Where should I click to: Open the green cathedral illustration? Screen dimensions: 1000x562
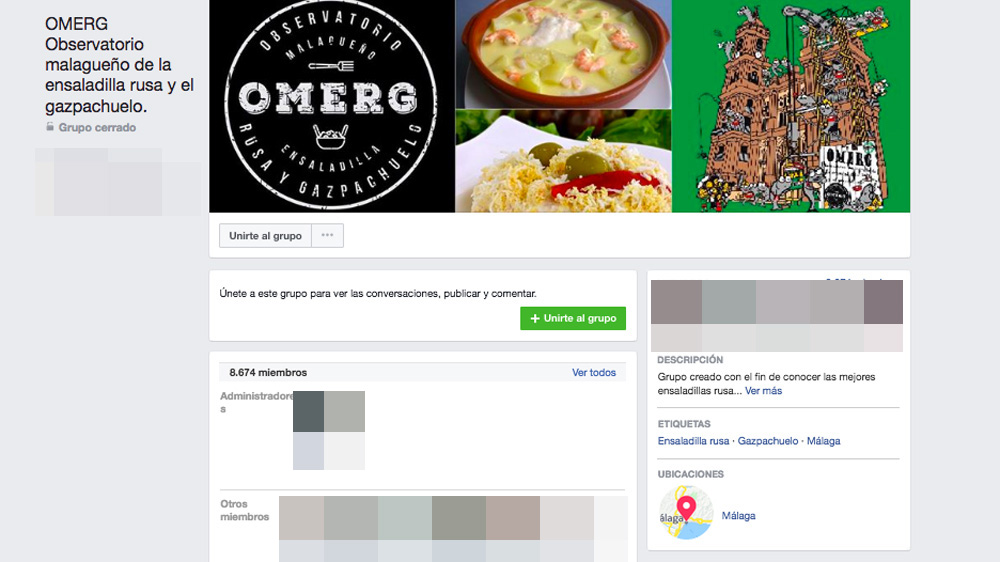(791, 106)
